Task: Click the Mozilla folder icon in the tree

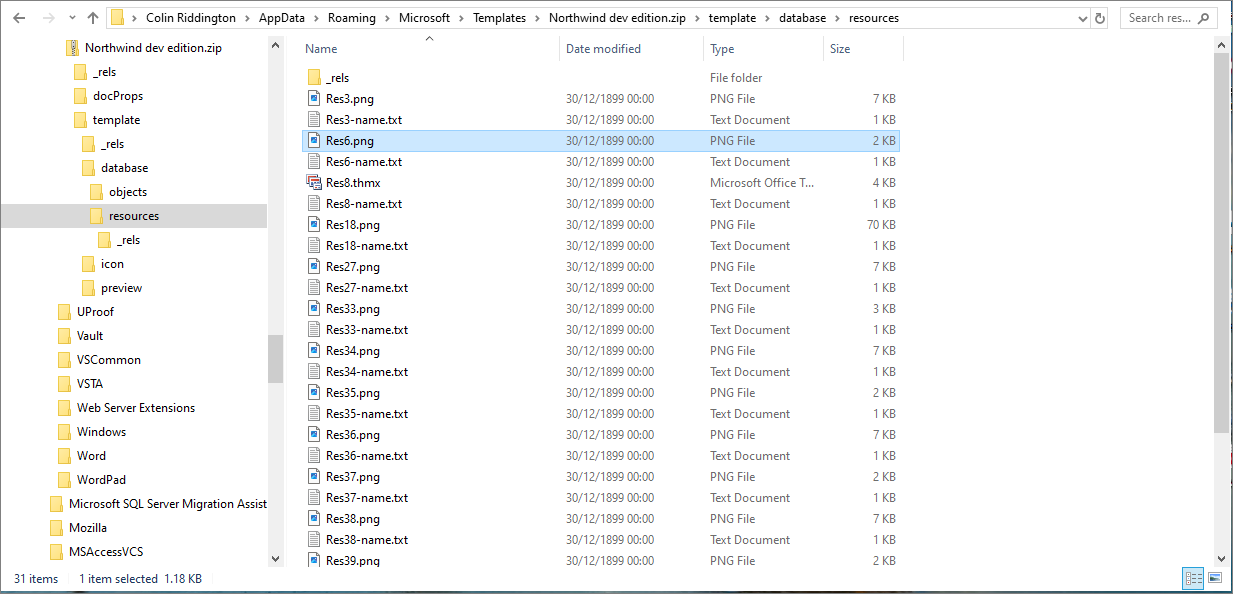Action: (56, 528)
